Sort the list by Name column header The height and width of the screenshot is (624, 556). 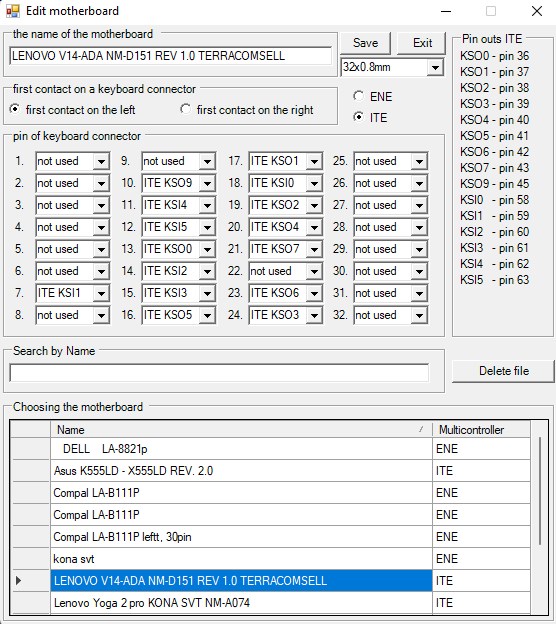click(241, 430)
